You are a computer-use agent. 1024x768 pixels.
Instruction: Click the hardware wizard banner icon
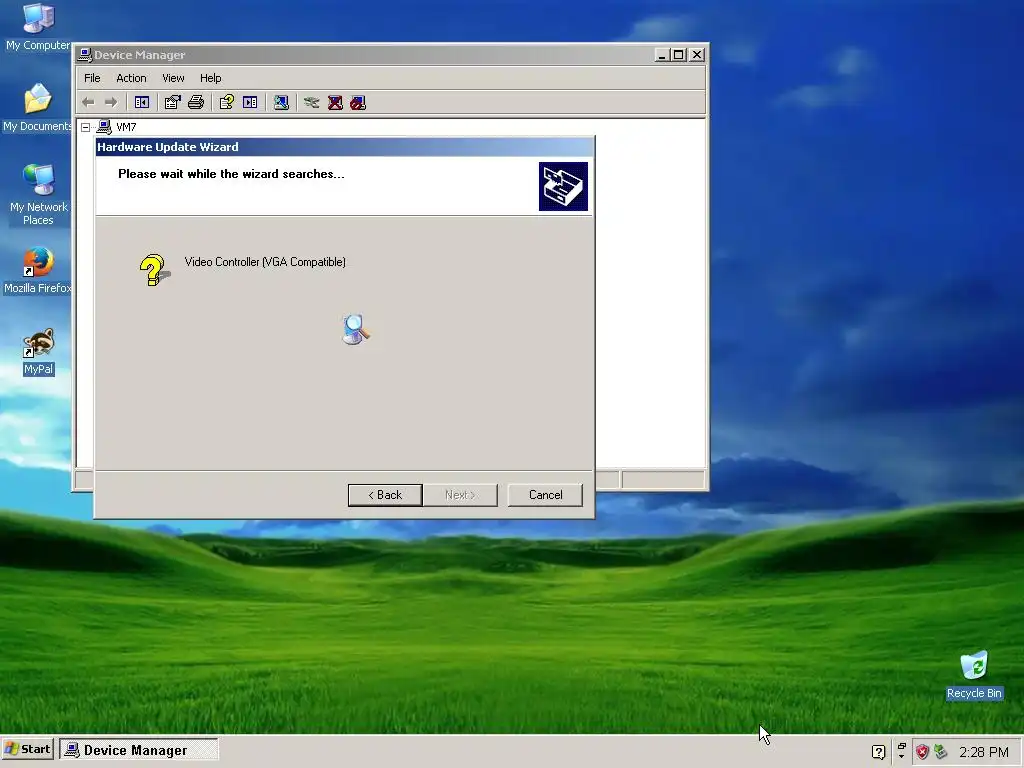563,187
